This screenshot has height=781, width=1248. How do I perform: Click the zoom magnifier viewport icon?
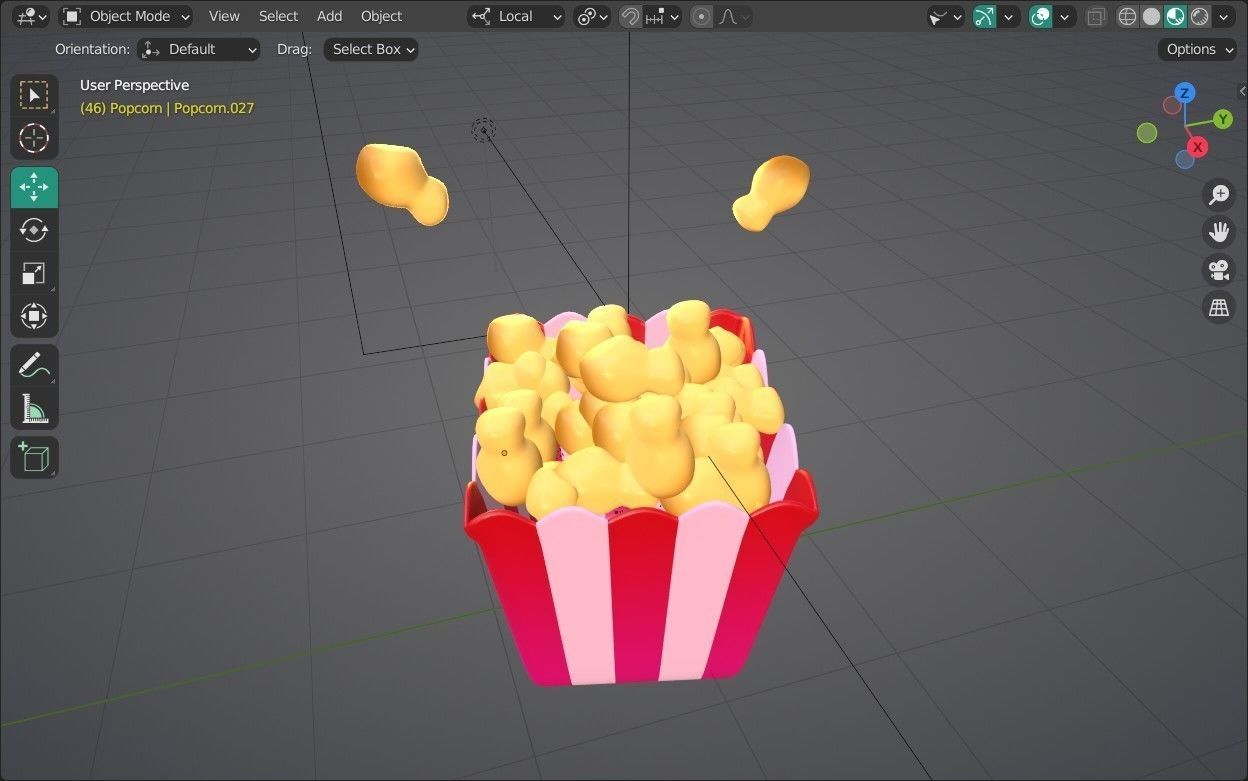(x=1219, y=195)
